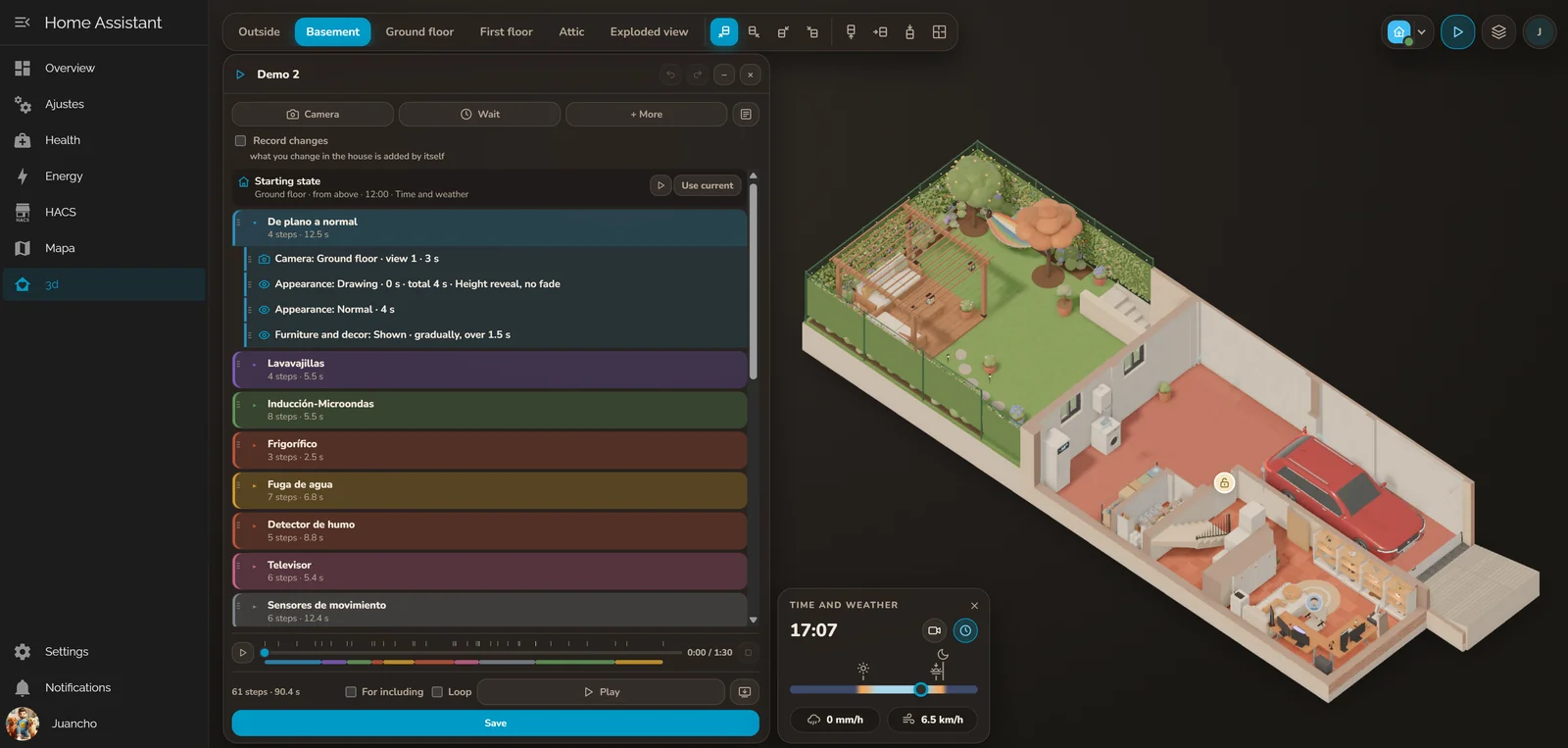The width and height of the screenshot is (1568, 748).
Task: Open the dropdown chevron beside the home icon
Action: tap(1421, 31)
